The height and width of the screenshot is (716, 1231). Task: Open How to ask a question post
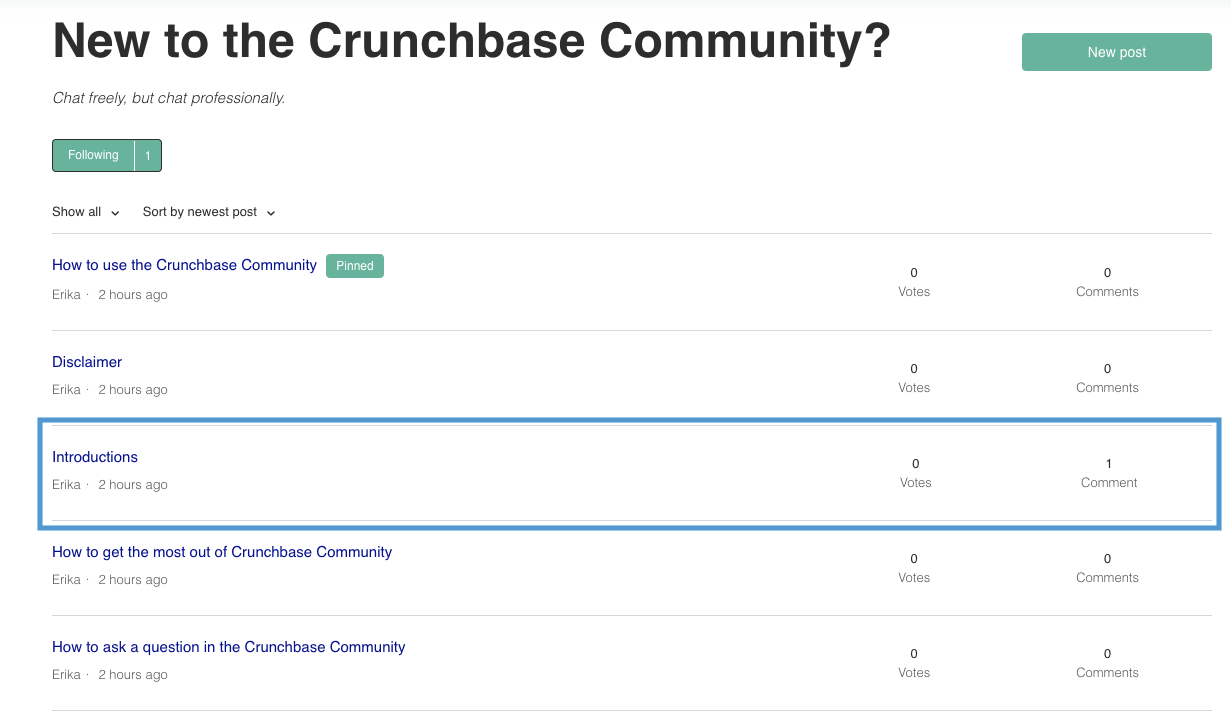229,647
